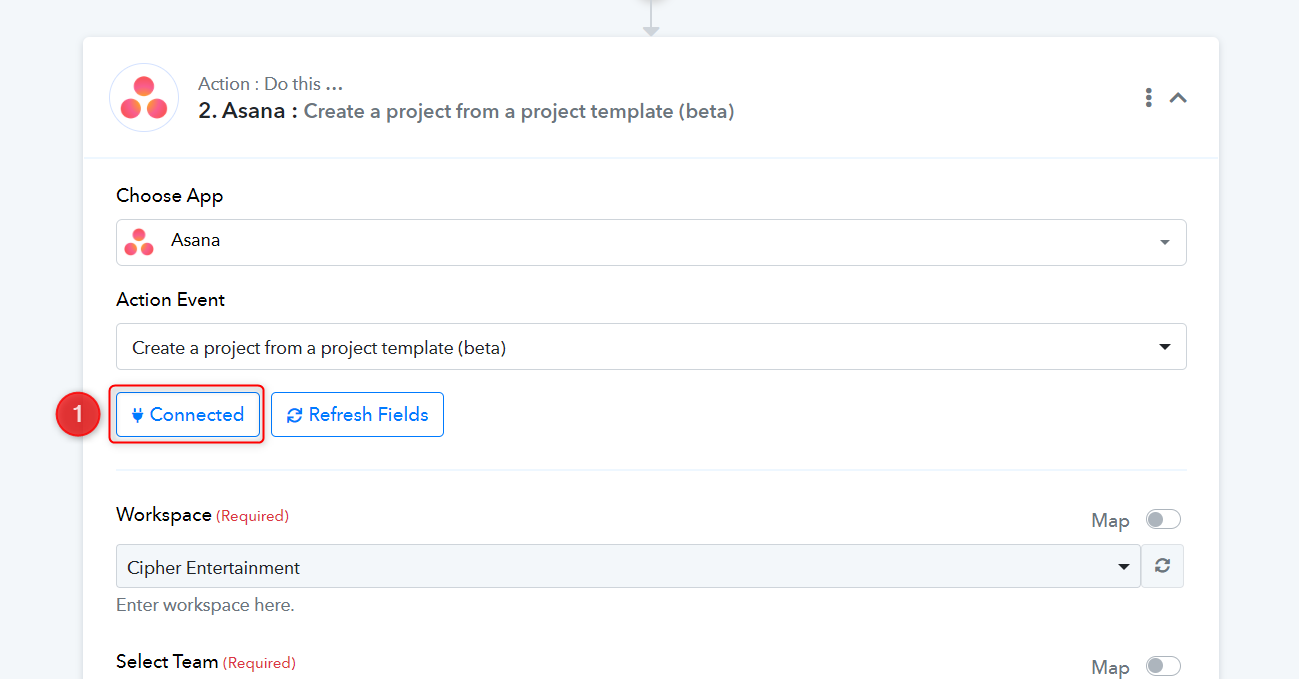Image resolution: width=1299 pixels, height=679 pixels.
Task: Toggle the Map switch for Select Team
Action: (1163, 666)
